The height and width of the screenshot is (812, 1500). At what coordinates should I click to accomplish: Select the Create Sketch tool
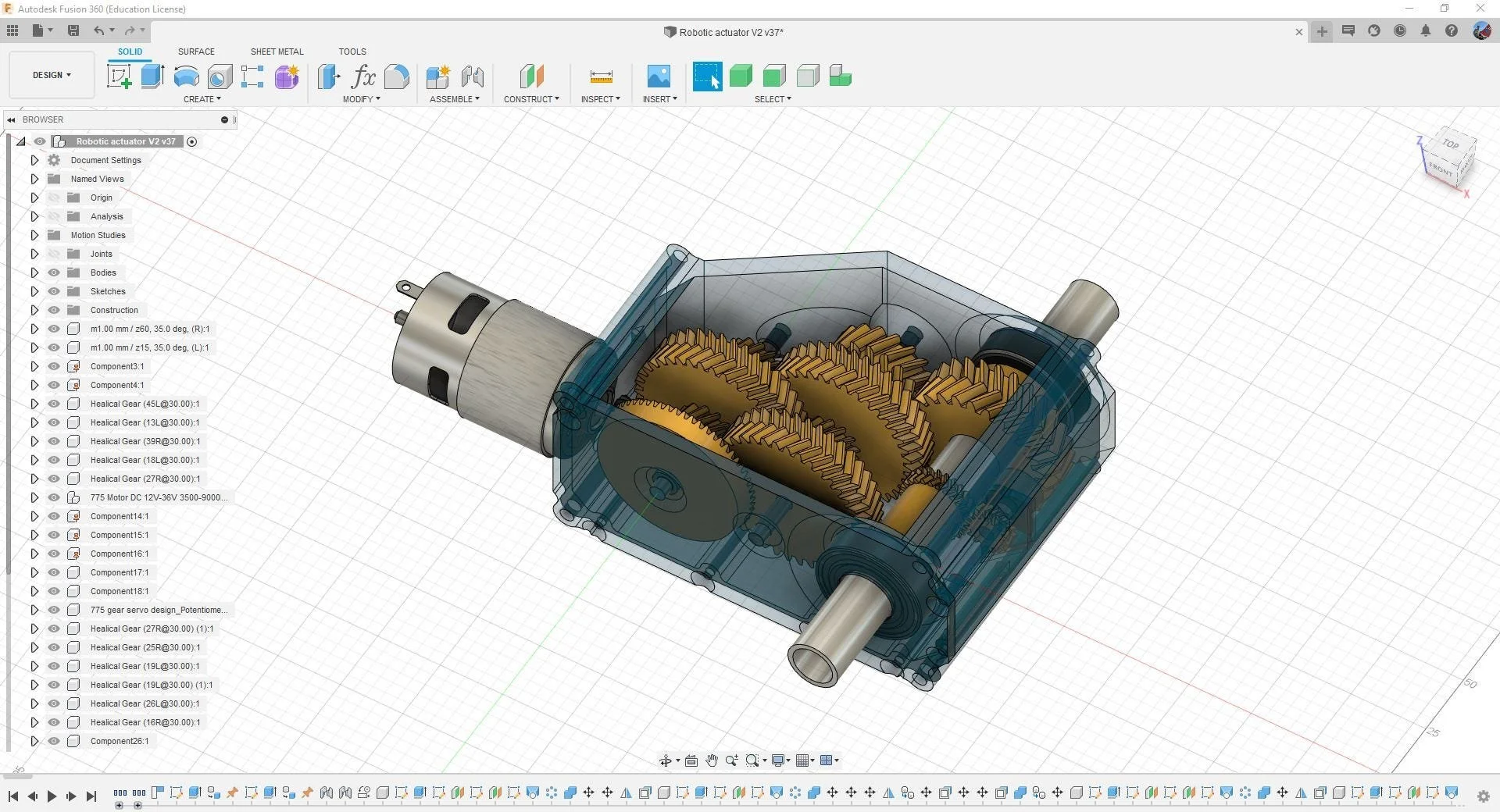[x=120, y=77]
